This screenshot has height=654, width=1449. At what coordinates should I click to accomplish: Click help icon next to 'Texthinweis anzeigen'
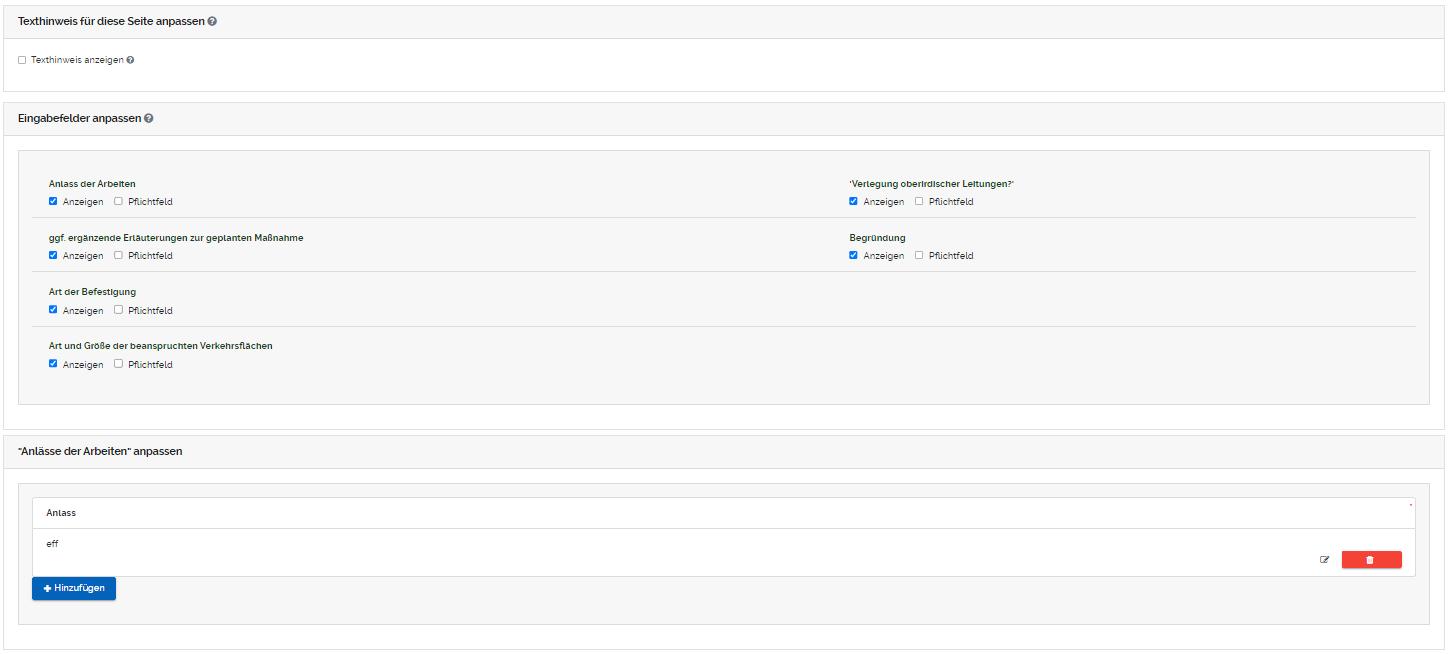[x=130, y=60]
